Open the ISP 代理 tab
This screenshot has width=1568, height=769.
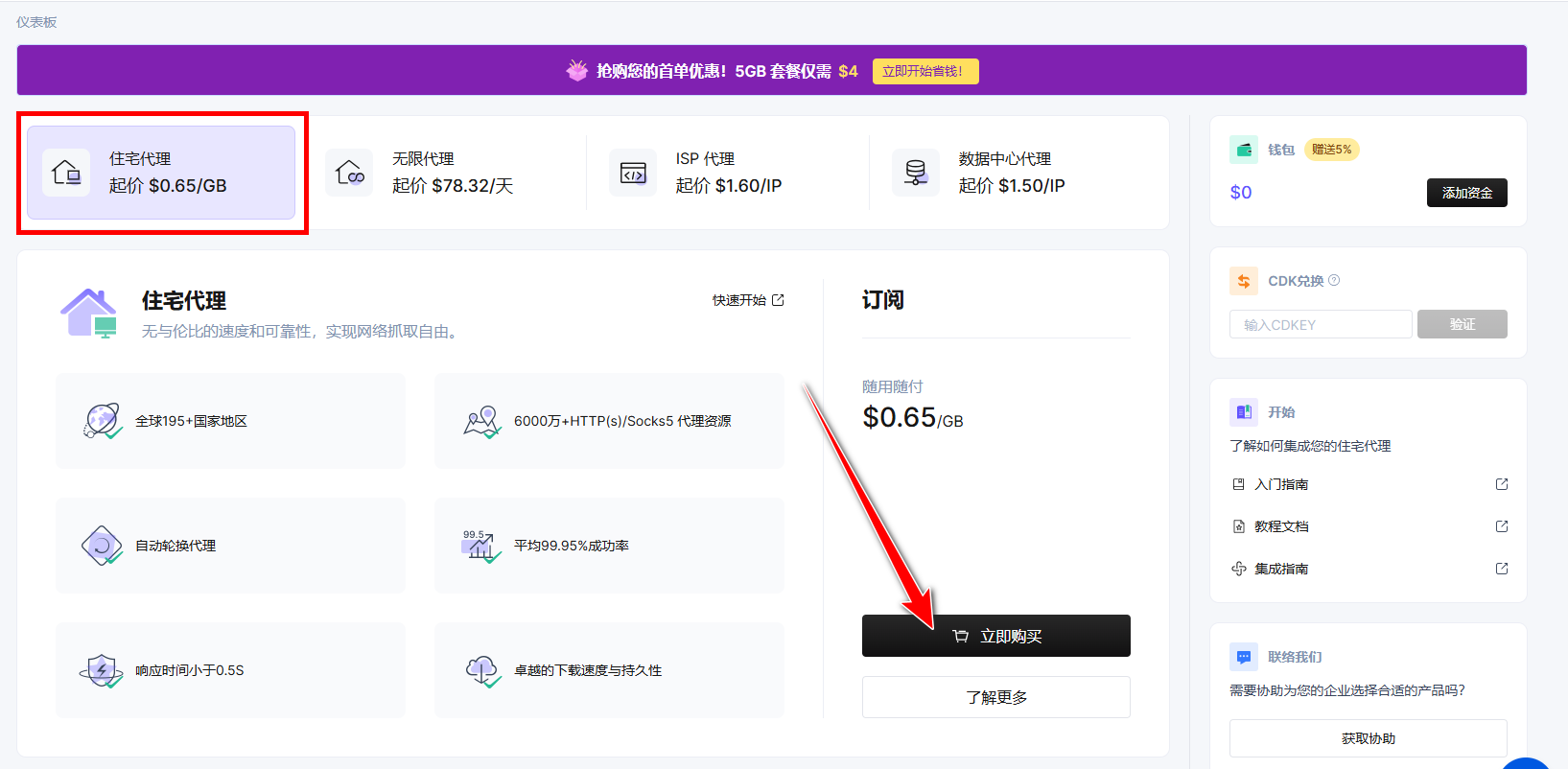tap(728, 173)
